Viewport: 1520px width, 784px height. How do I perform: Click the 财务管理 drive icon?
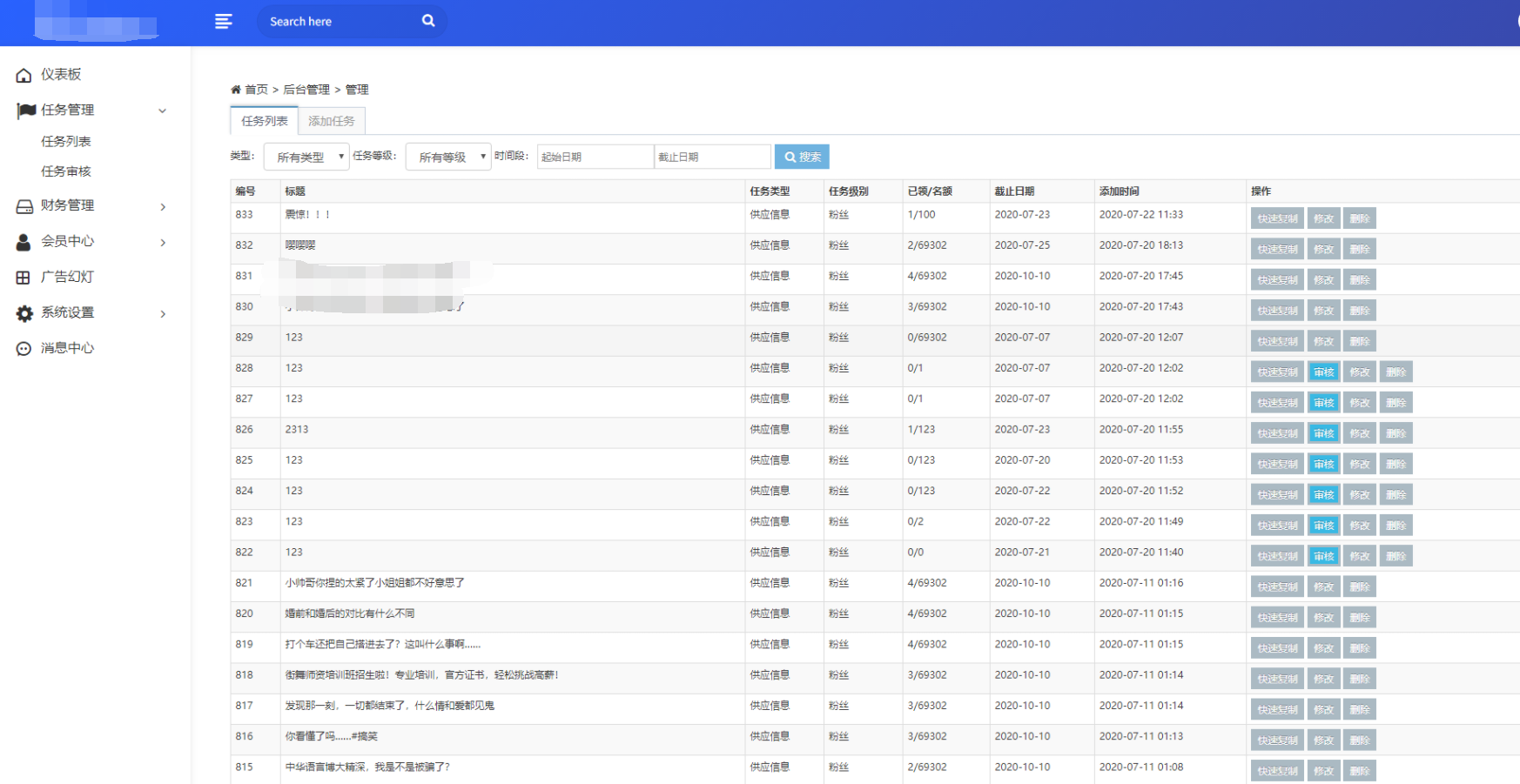[24, 206]
